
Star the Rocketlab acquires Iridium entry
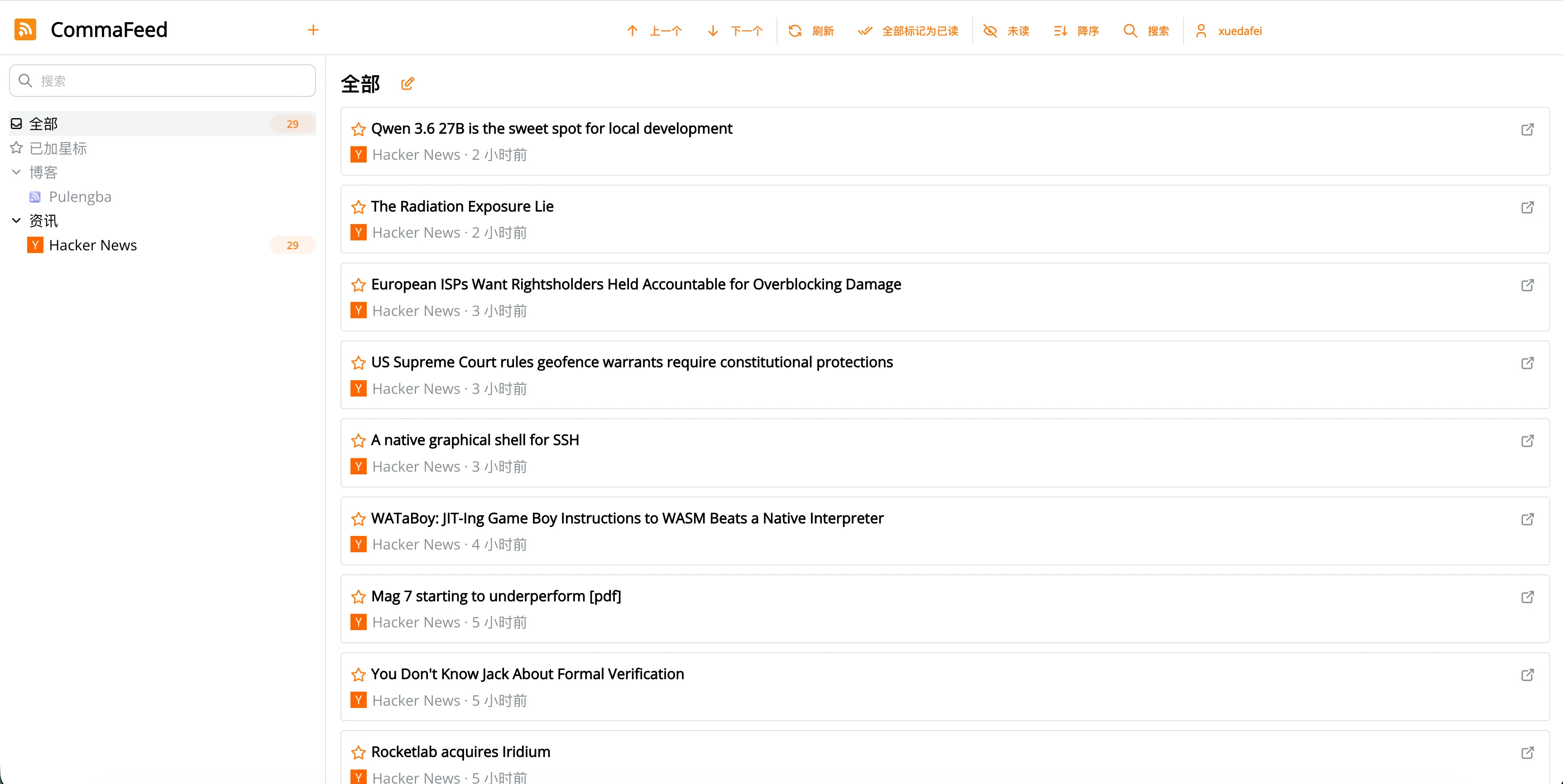point(359,752)
